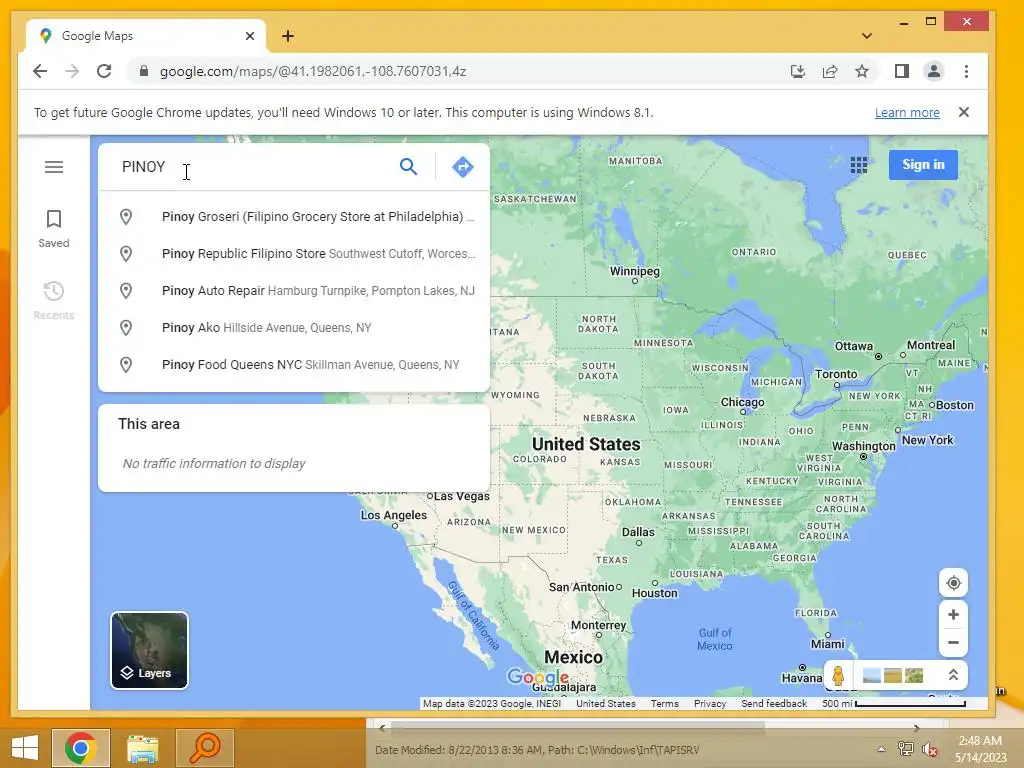The width and height of the screenshot is (1024, 768).
Task: Close the Google Maps tab
Action: click(249, 36)
